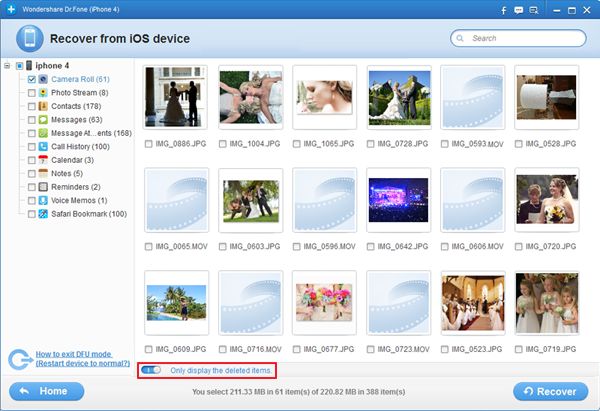Select Safari Bookmark (100) category
This screenshot has width=600, height=411.
click(89, 214)
